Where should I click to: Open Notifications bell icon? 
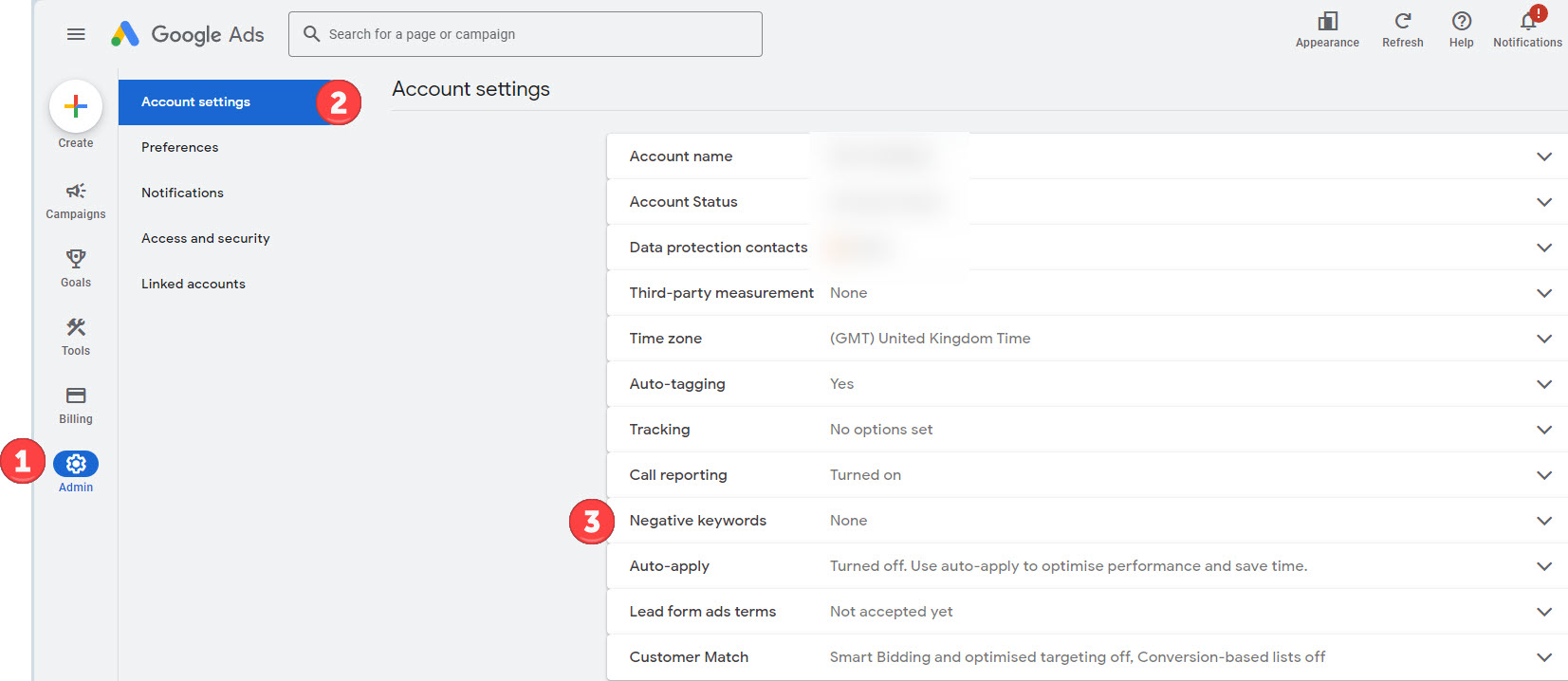point(1527,21)
